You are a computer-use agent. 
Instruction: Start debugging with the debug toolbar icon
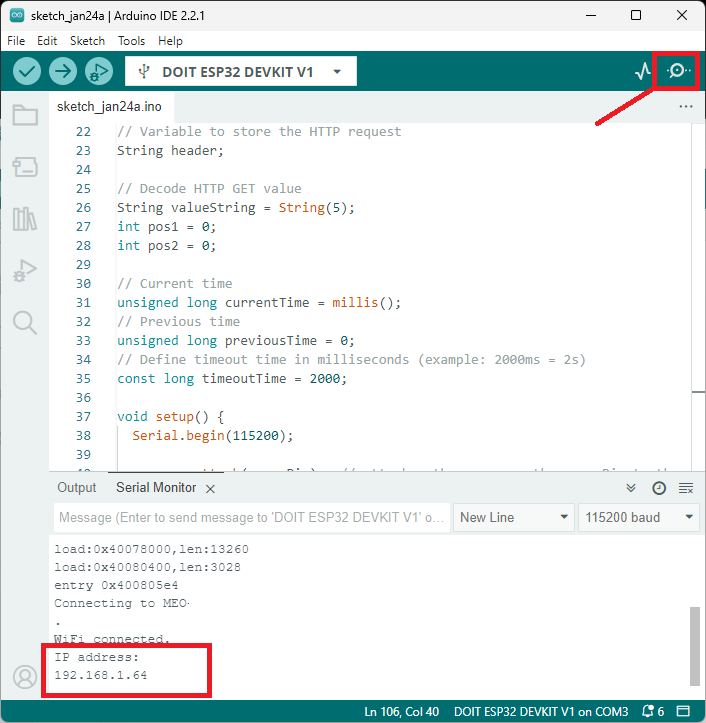click(98, 71)
